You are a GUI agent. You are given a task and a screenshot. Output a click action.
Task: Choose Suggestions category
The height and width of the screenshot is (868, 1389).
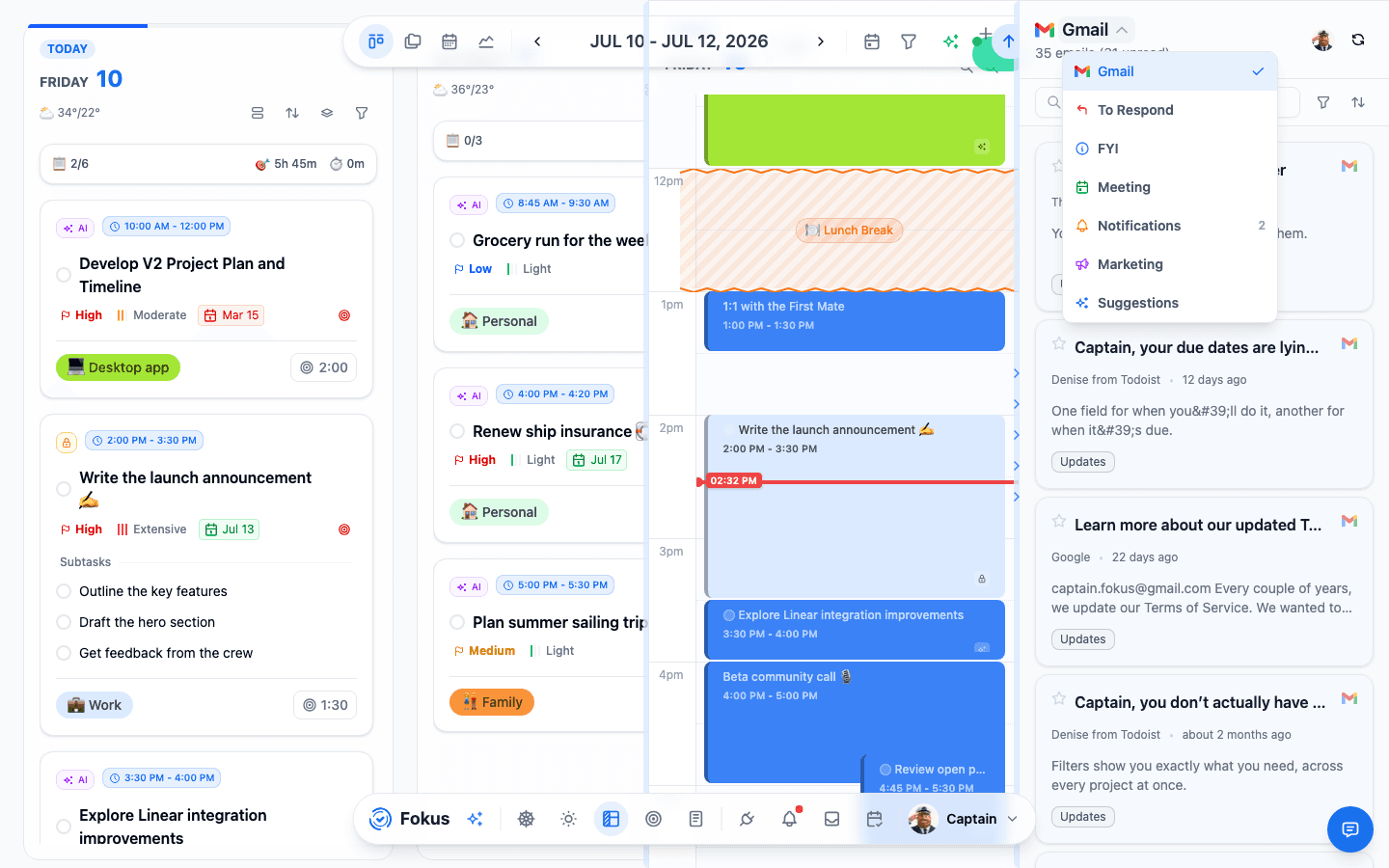(x=1170, y=303)
